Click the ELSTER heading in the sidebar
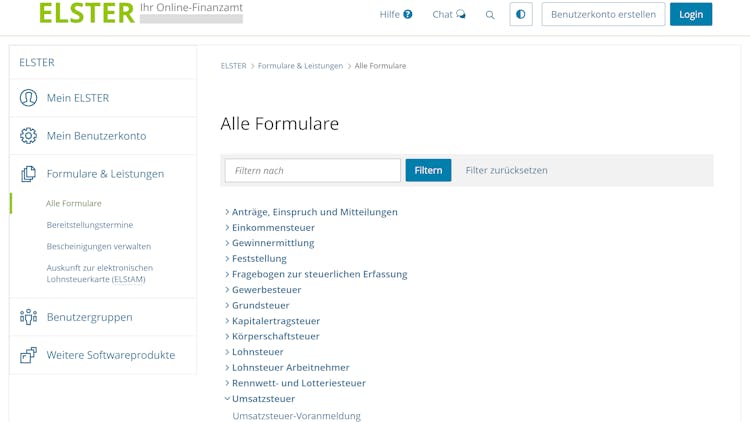This screenshot has width=750, height=422. pyautogui.click(x=37, y=63)
